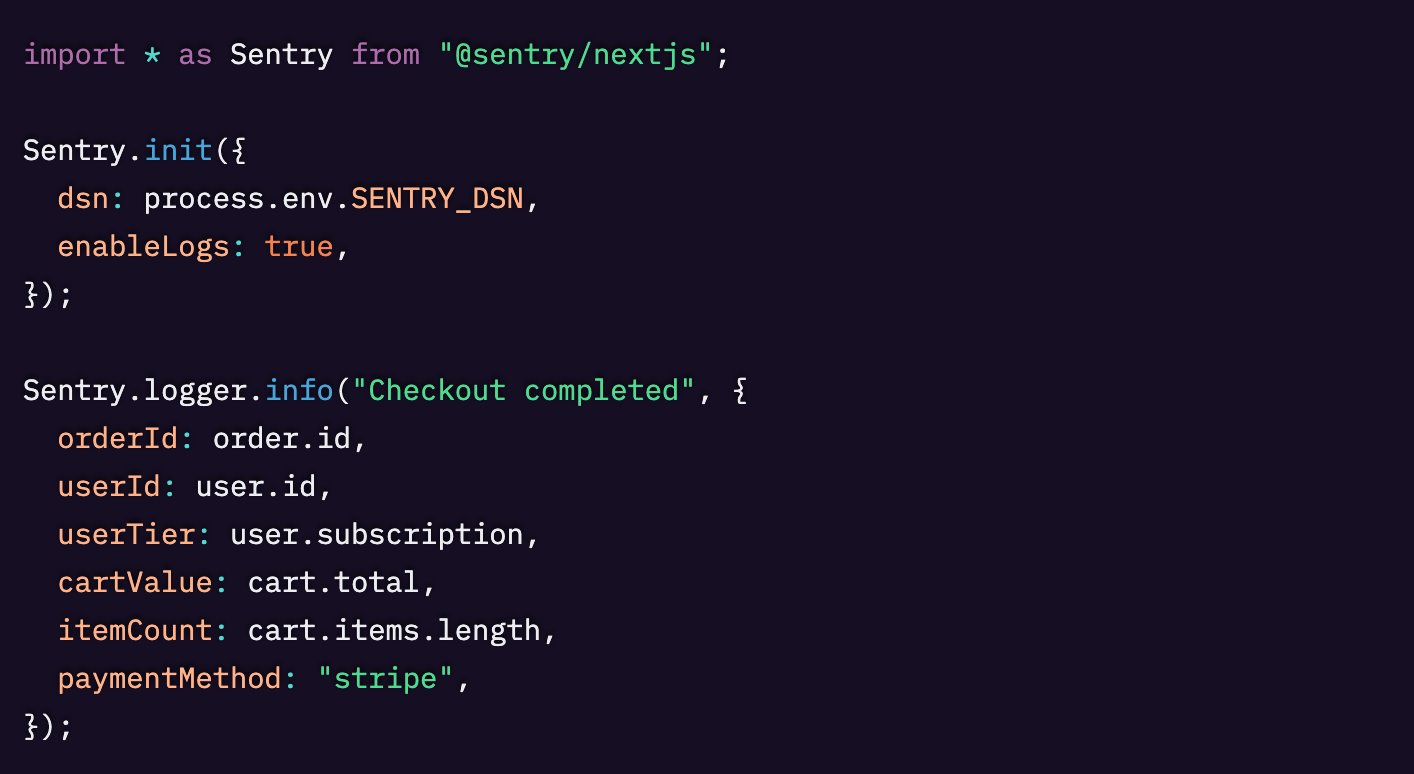Click the info method of Sentry.logger
The height and width of the screenshot is (774, 1414).
tap(298, 390)
